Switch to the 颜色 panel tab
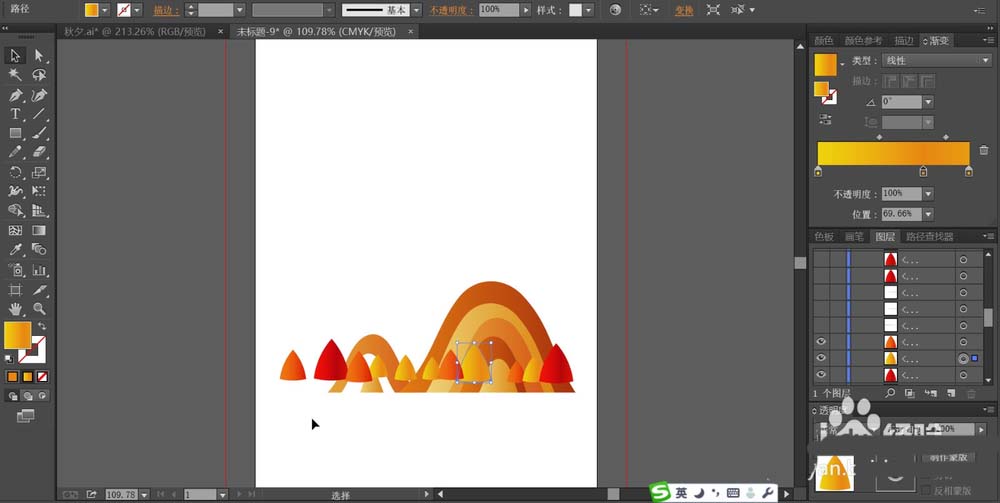 pyautogui.click(x=823, y=40)
